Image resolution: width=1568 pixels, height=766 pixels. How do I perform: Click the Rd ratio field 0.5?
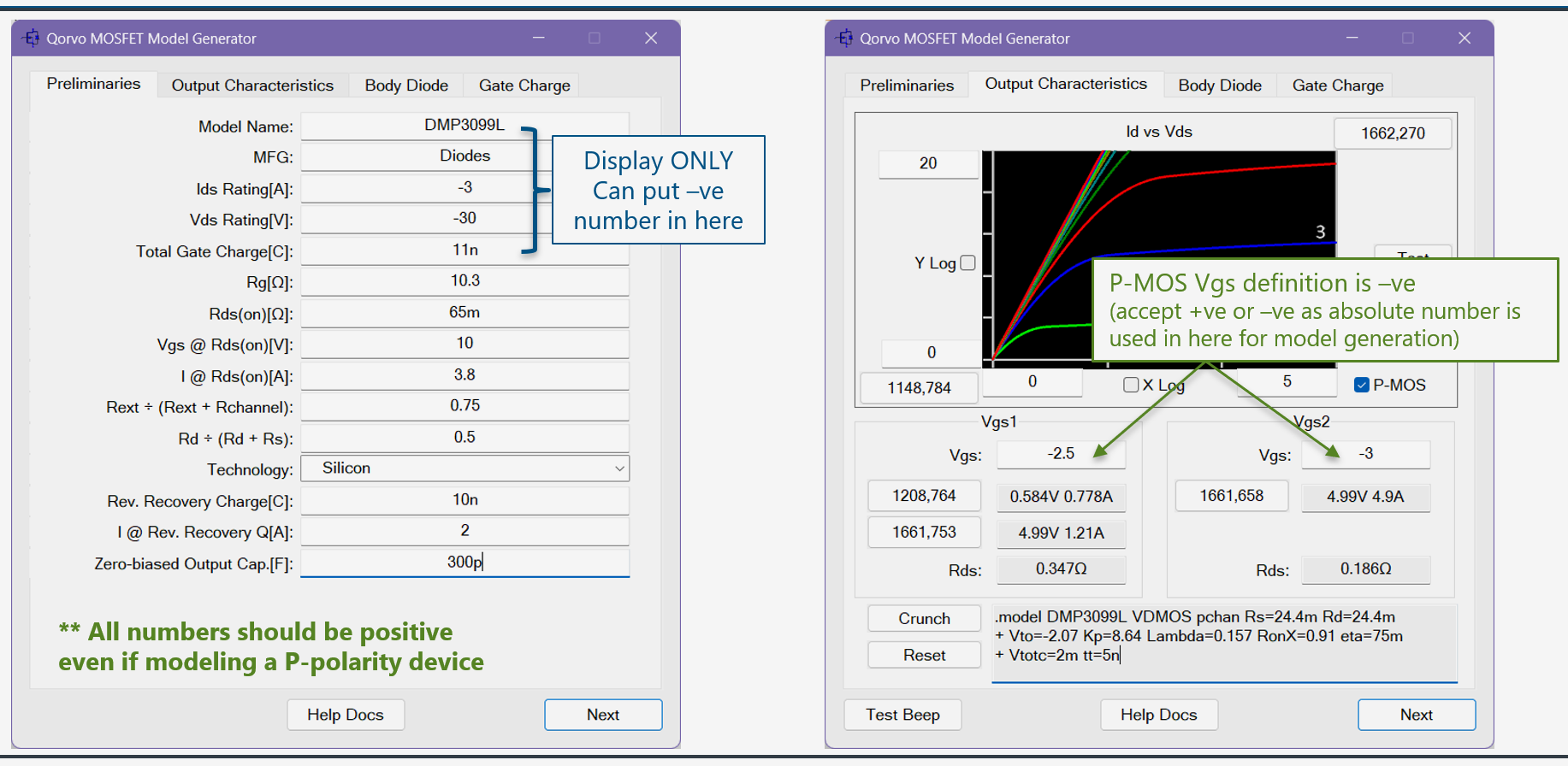coord(464,438)
